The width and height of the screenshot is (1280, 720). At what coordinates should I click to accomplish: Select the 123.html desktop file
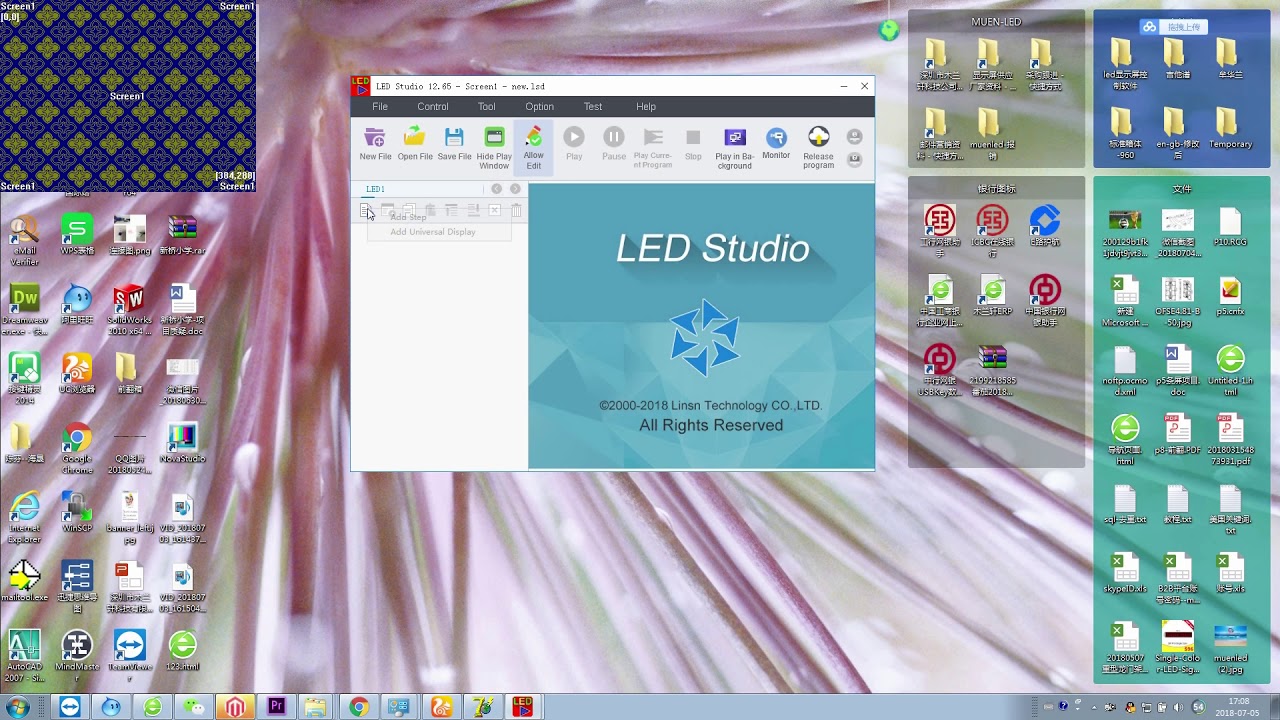pyautogui.click(x=182, y=650)
